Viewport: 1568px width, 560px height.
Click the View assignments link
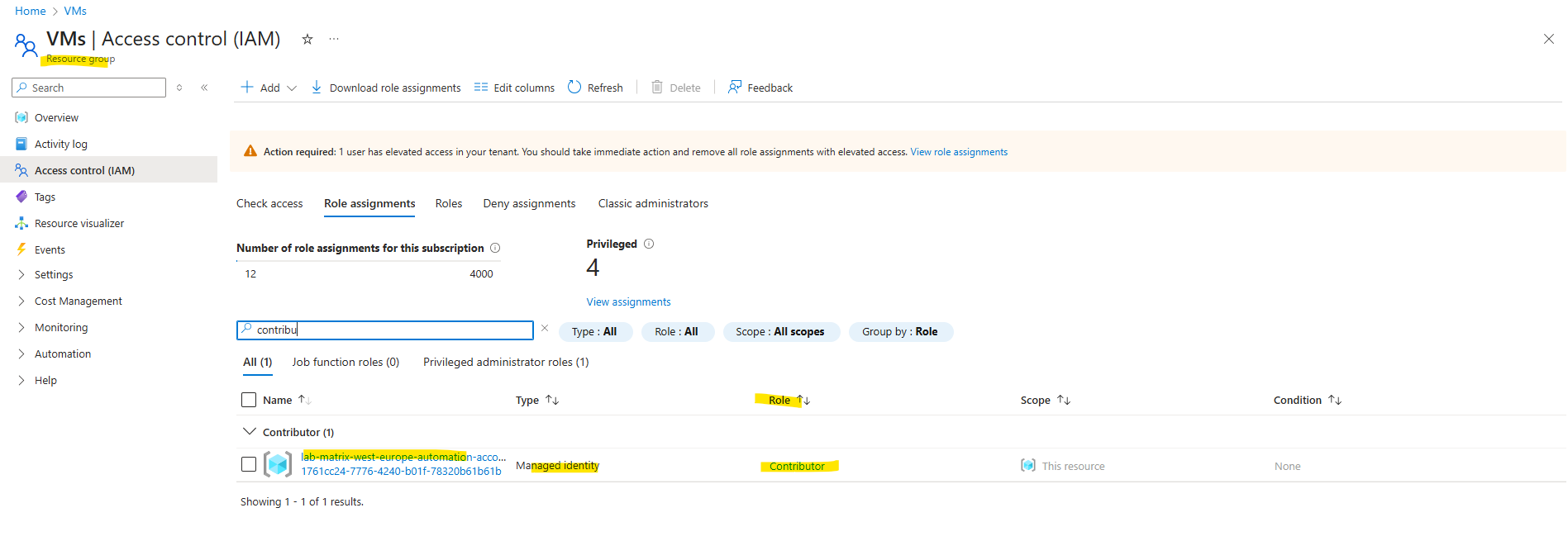(628, 302)
